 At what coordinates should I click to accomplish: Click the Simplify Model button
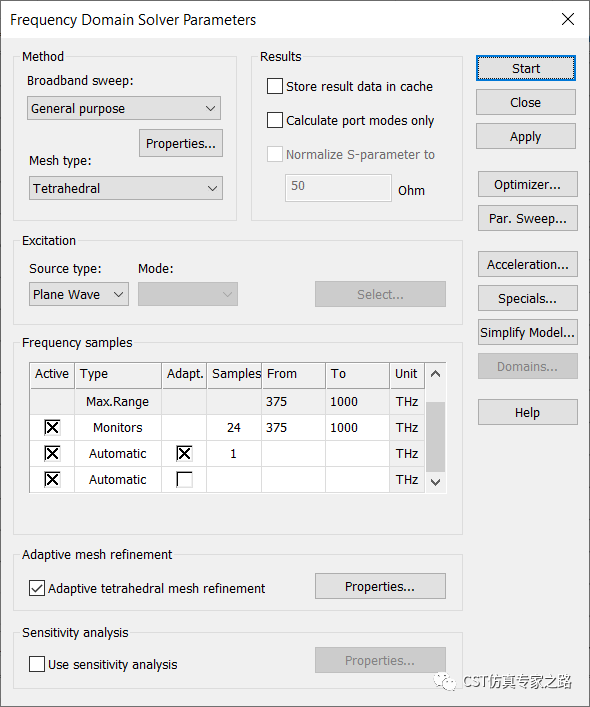coord(527,332)
